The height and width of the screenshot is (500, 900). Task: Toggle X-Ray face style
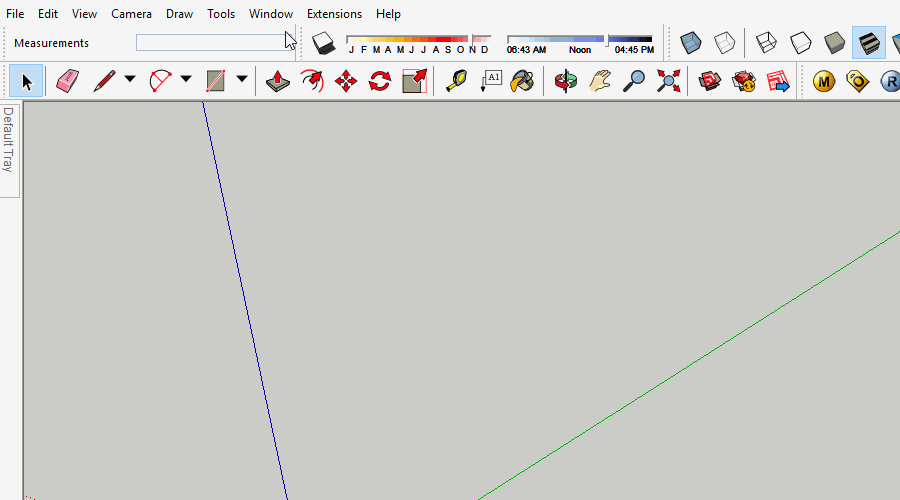pos(690,43)
